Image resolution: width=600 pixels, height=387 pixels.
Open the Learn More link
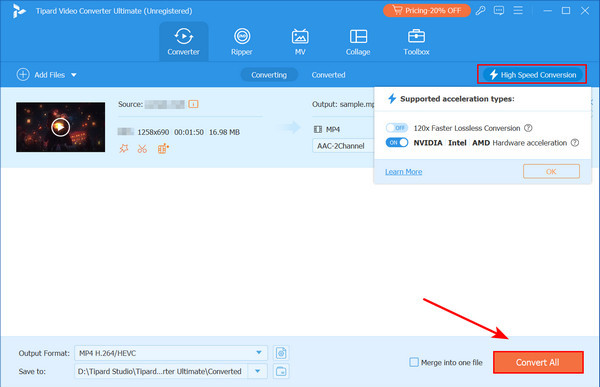(404, 172)
